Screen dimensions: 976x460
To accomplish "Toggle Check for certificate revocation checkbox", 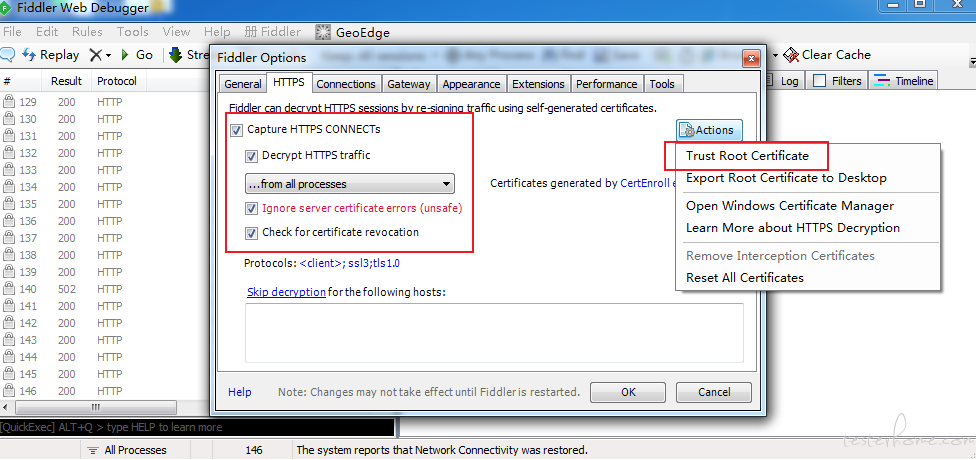I will coord(251,233).
